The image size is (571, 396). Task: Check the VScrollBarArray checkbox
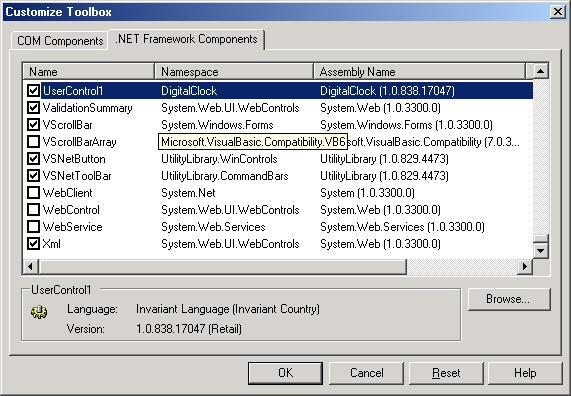pos(34,141)
